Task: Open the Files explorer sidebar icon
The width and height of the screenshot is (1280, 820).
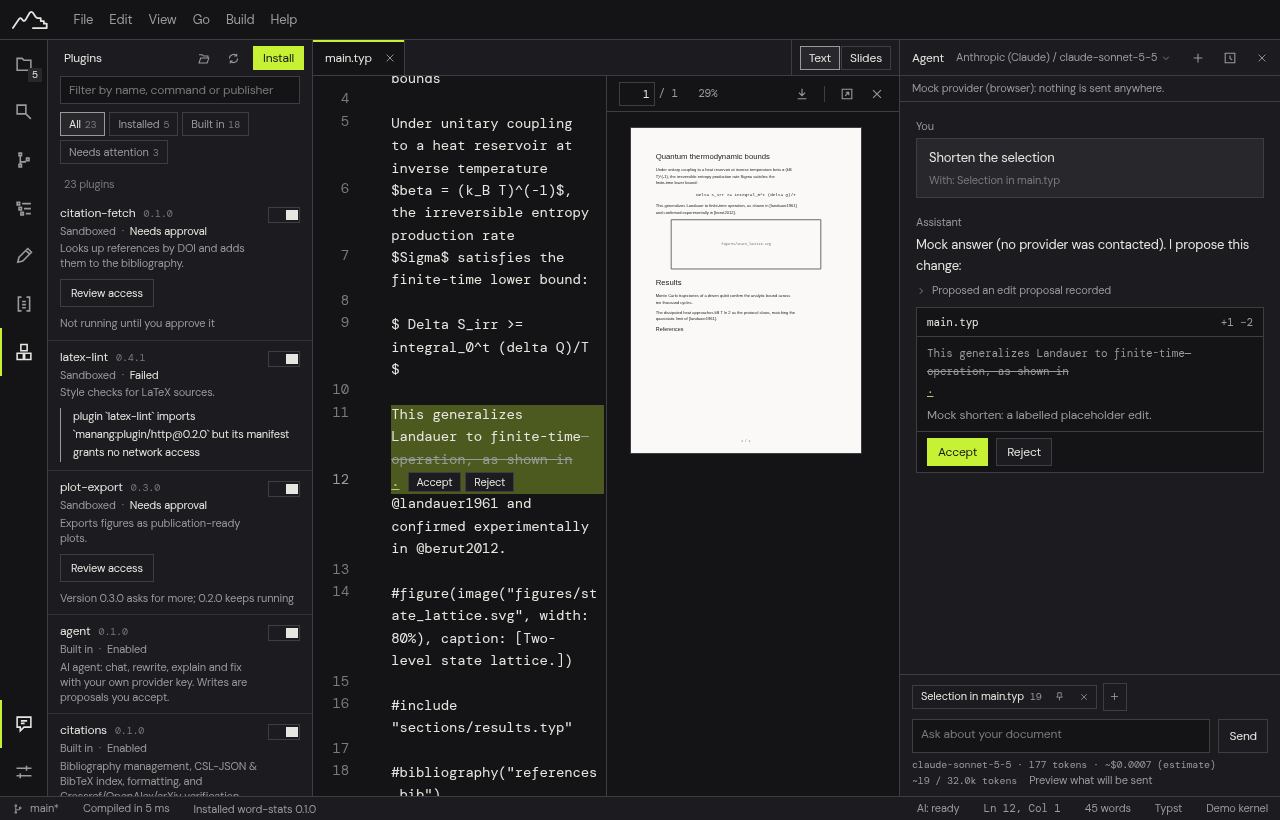Action: 24,65
